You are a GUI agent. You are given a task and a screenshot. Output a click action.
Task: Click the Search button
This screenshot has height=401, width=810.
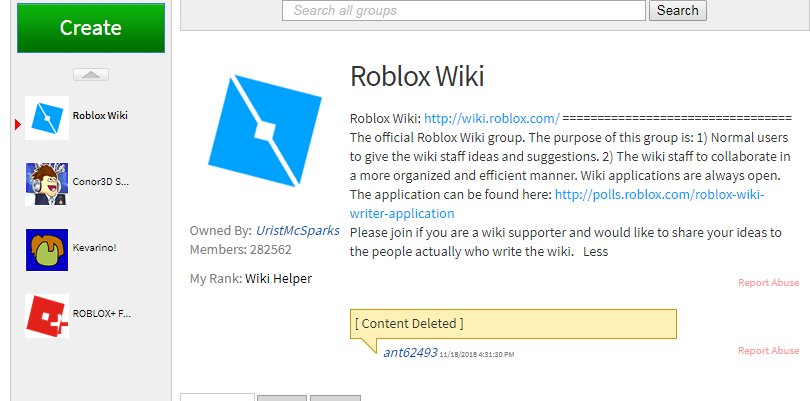[x=678, y=10]
